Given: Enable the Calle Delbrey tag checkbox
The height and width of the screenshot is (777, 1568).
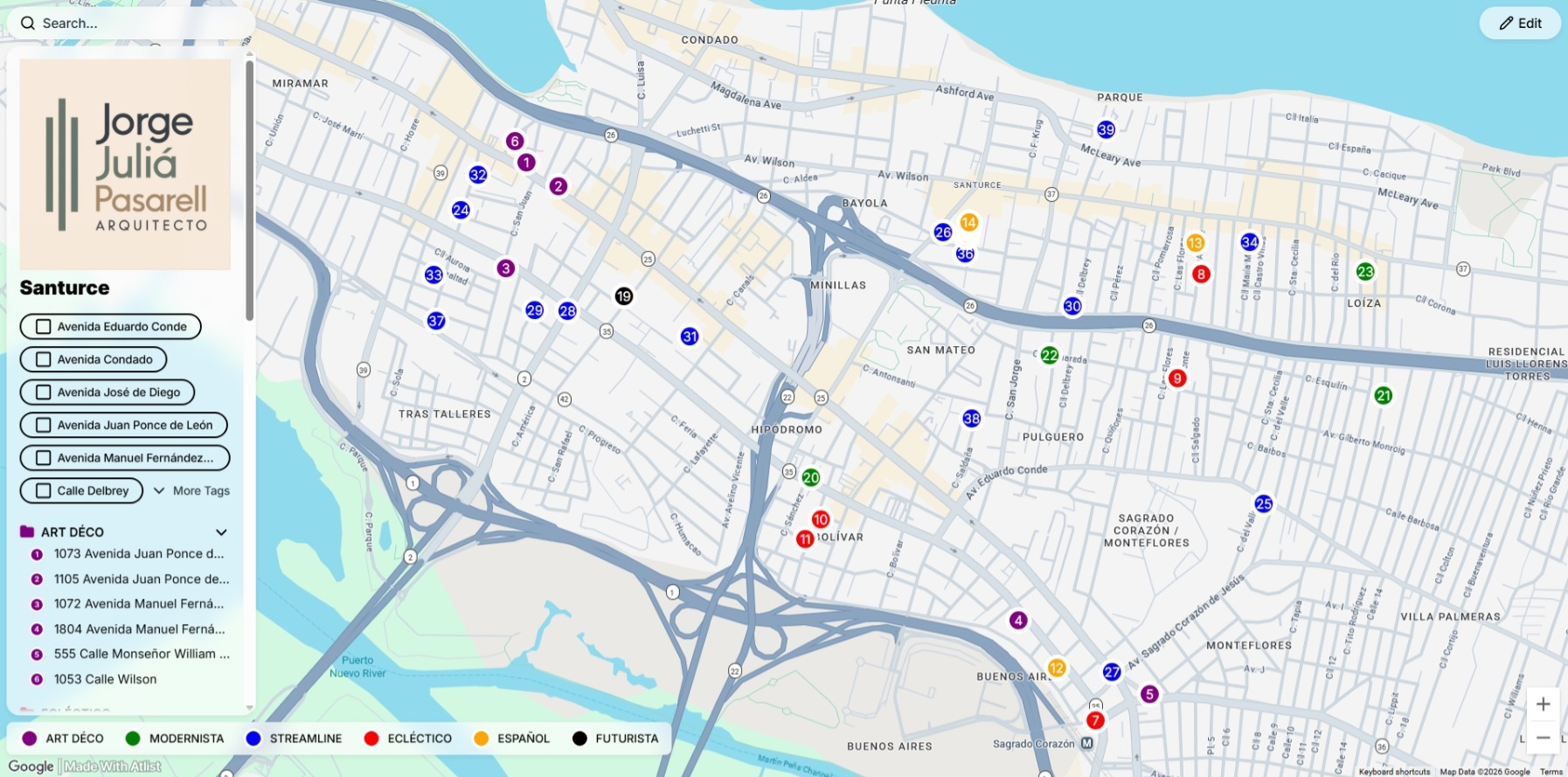Looking at the screenshot, I should [x=43, y=490].
